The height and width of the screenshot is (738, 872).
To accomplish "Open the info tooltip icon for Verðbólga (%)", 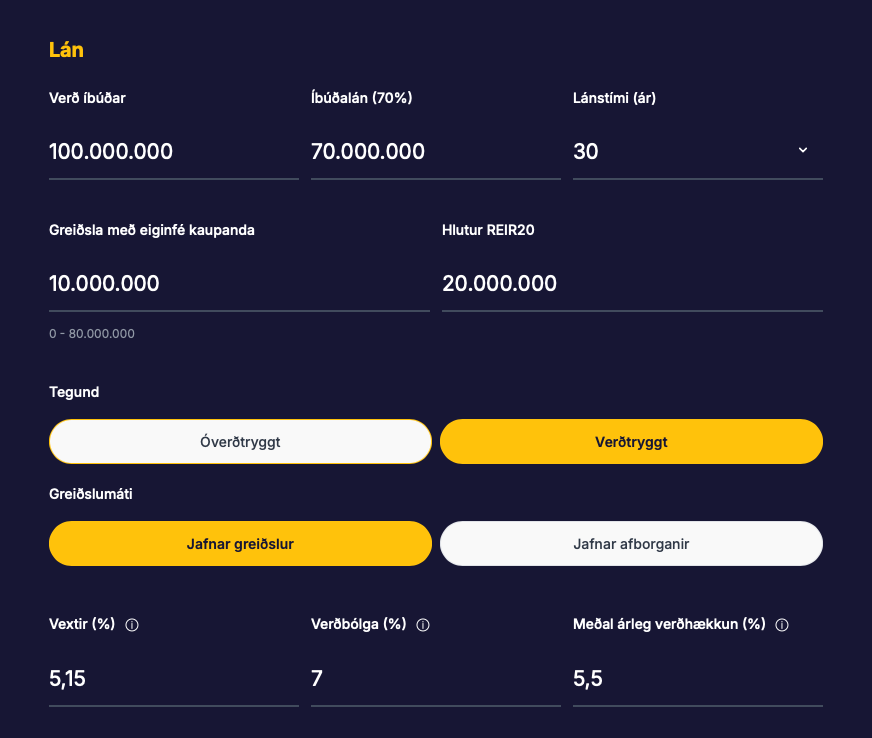I will point(422,625).
